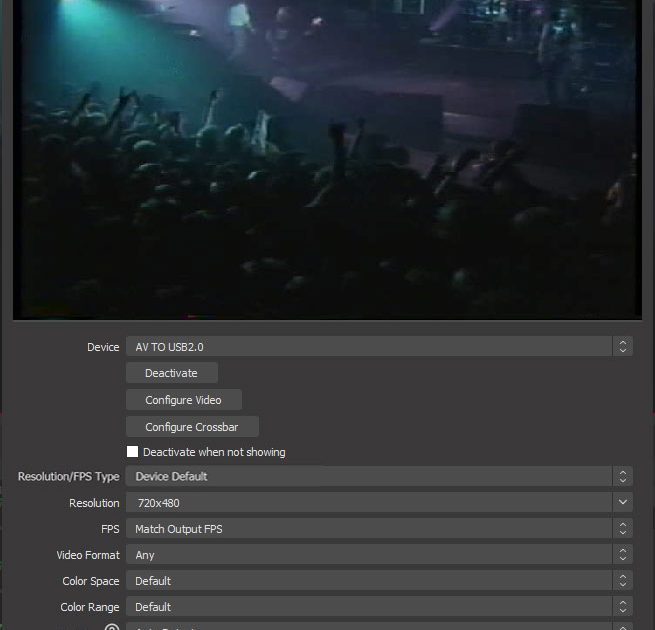The width and height of the screenshot is (655, 630).
Task: Open the Configure Video dialog
Action: coord(183,400)
